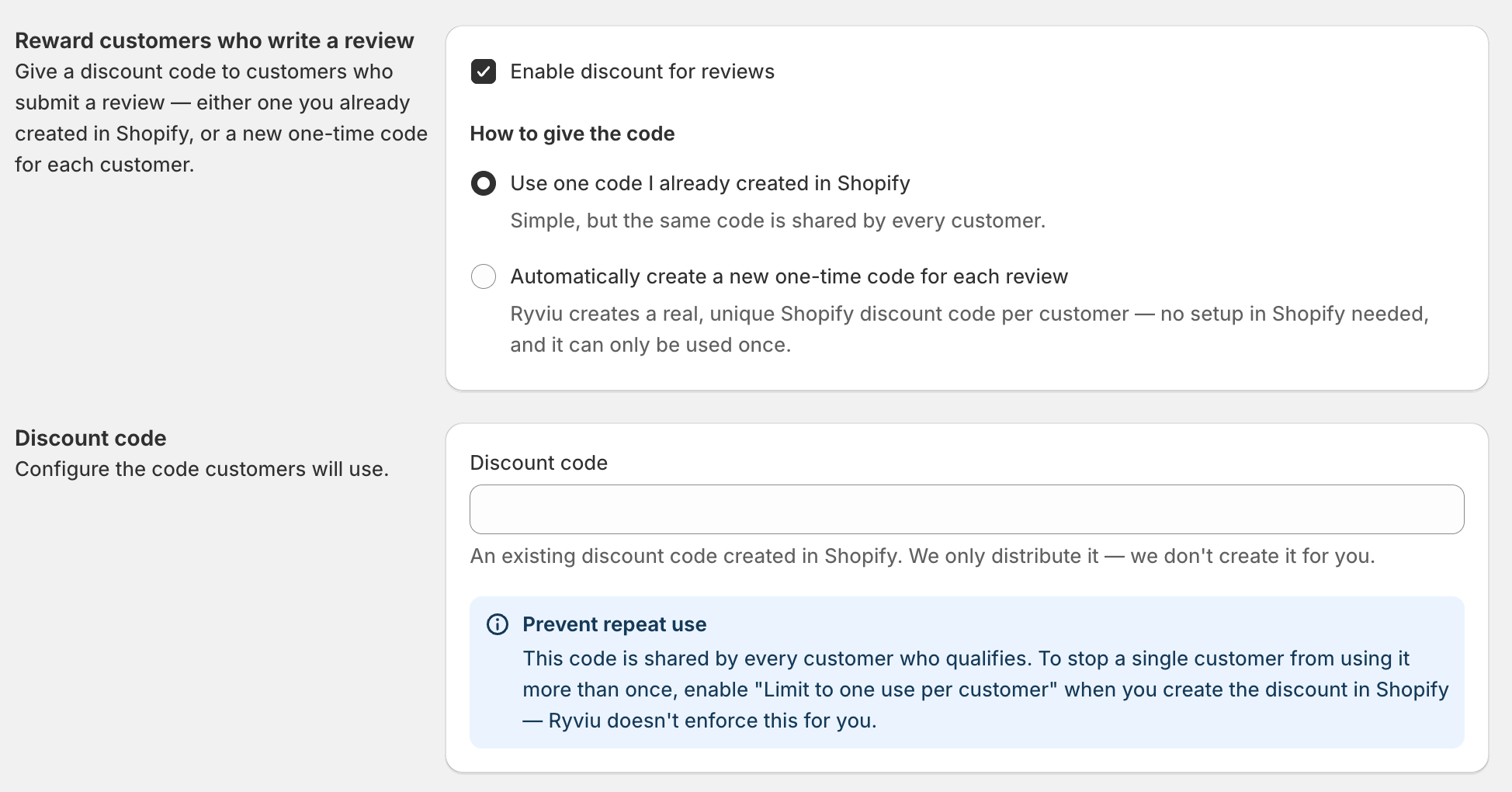Click the Discount code field label

click(x=539, y=463)
